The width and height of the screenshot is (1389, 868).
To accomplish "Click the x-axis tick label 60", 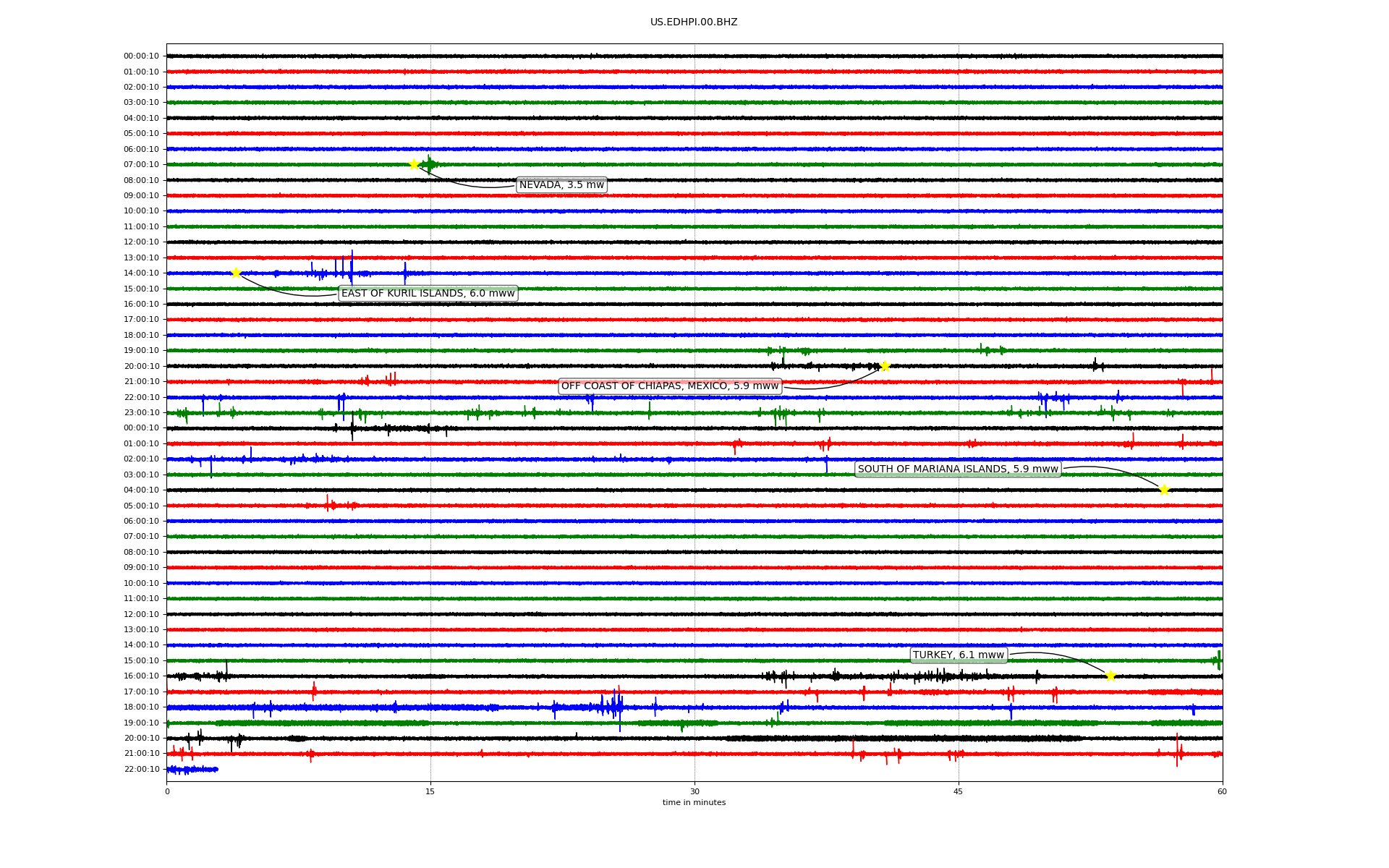I will [1222, 791].
